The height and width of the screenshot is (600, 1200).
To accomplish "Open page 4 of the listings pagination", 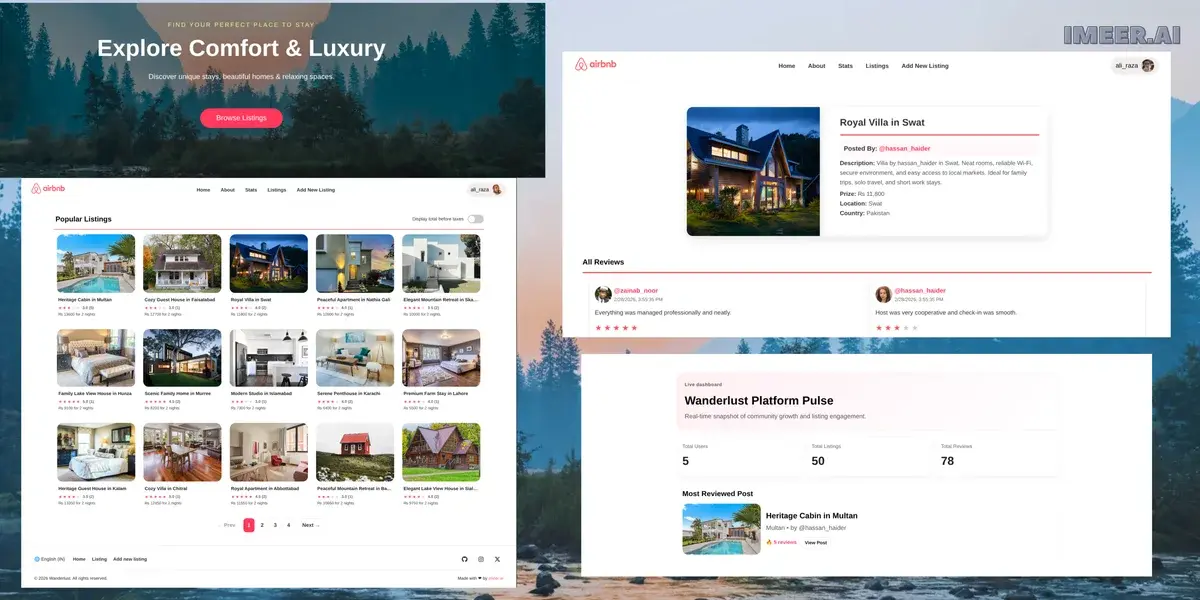I will coord(288,525).
